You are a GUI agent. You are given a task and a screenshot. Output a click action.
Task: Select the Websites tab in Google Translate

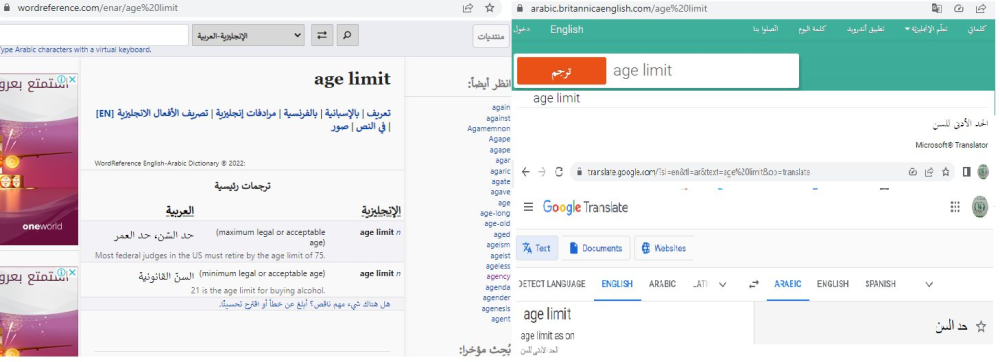(664, 248)
